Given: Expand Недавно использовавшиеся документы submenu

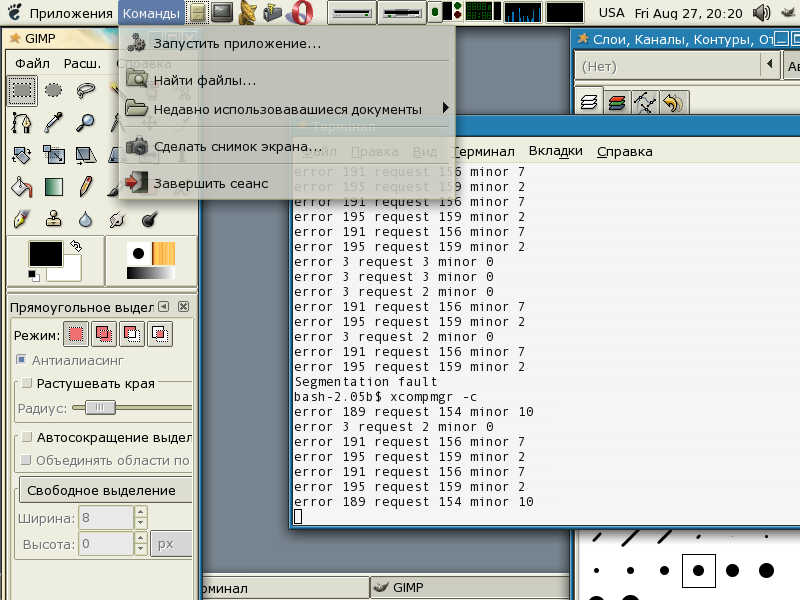Looking at the screenshot, I should pyautogui.click(x=287, y=109).
